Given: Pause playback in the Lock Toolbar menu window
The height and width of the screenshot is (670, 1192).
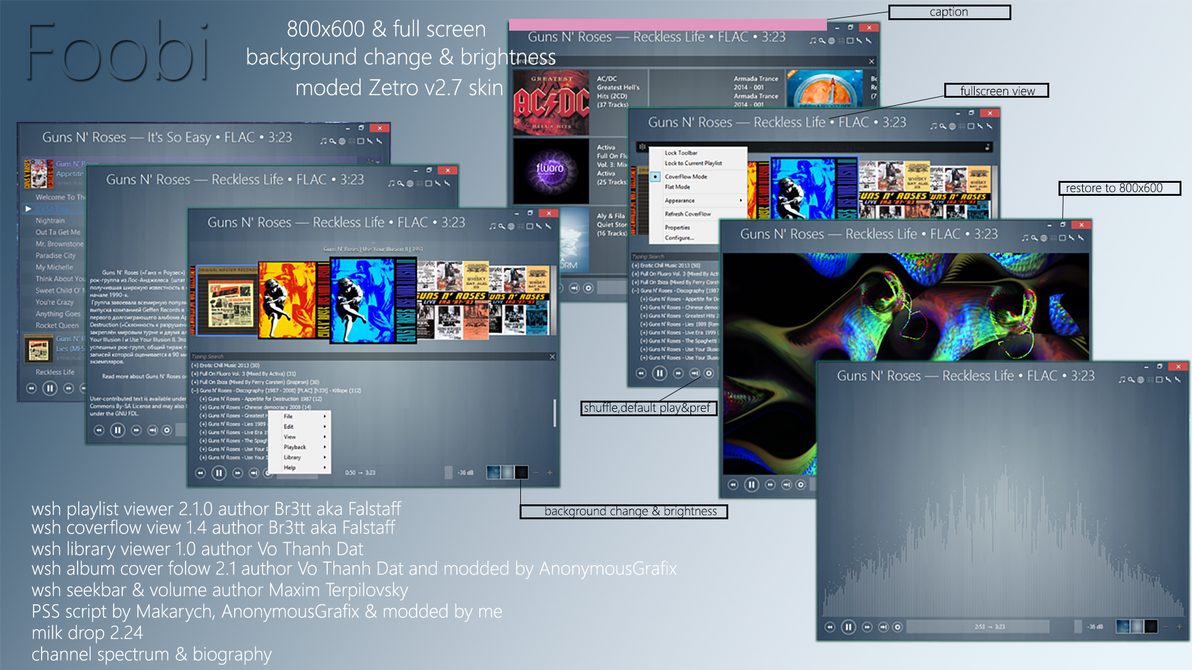Looking at the screenshot, I should tap(659, 373).
